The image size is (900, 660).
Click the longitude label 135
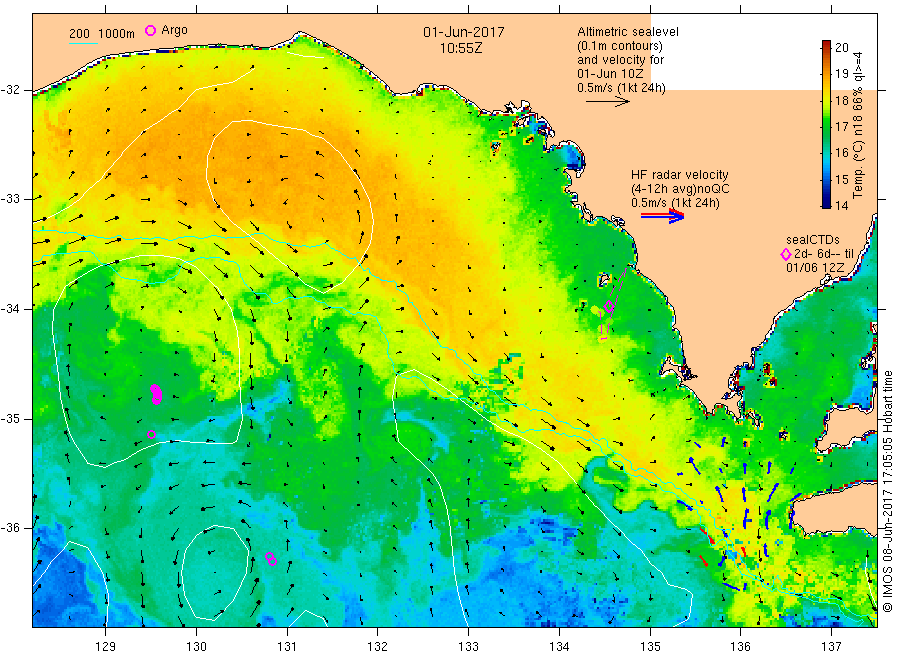pyautogui.click(x=650, y=647)
